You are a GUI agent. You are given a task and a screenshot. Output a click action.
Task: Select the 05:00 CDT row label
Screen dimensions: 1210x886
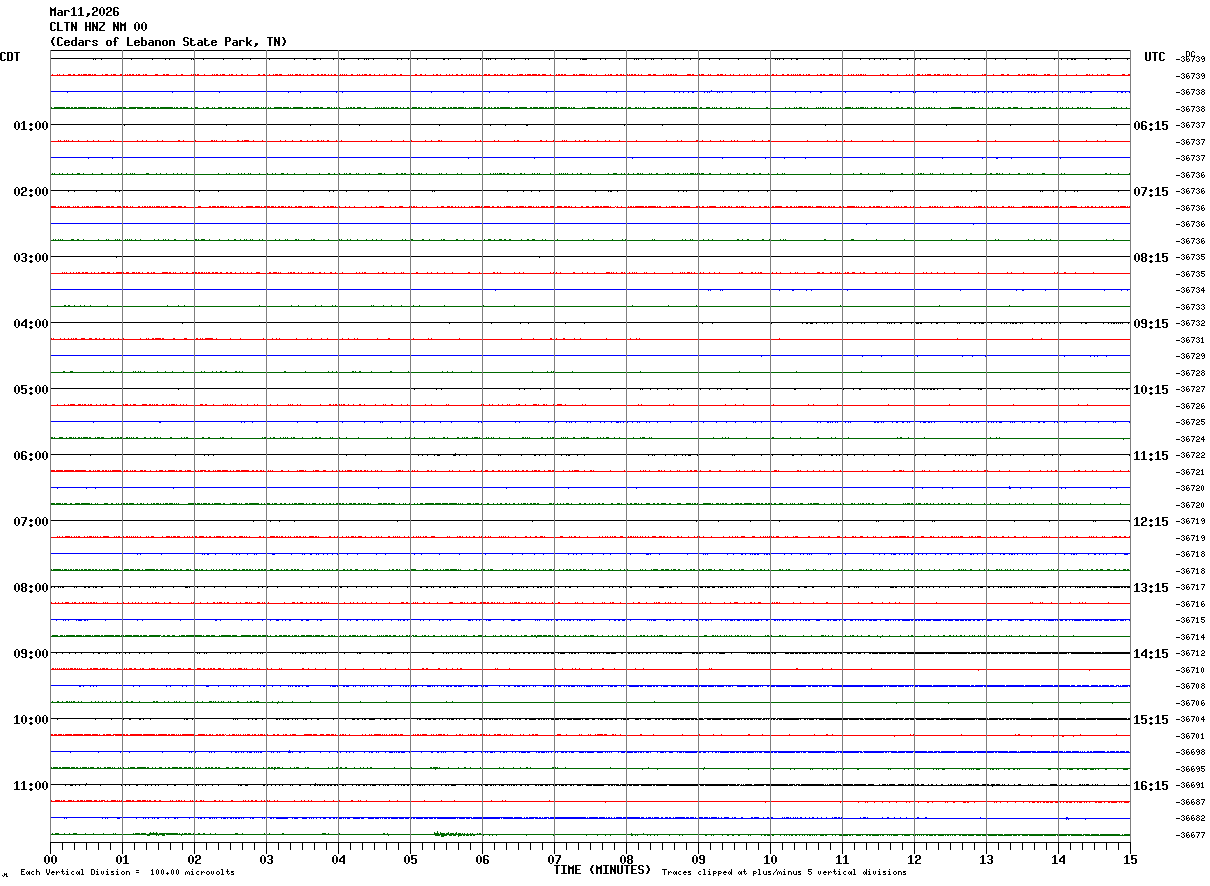click(31, 390)
